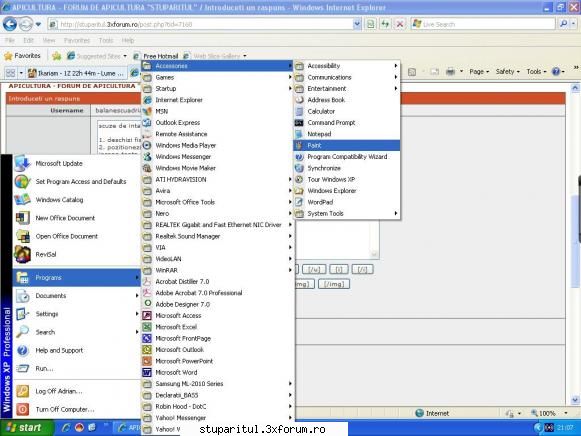The width and height of the screenshot is (581, 436).
Task: Expand the WinRAR program folder
Action: 218,270
